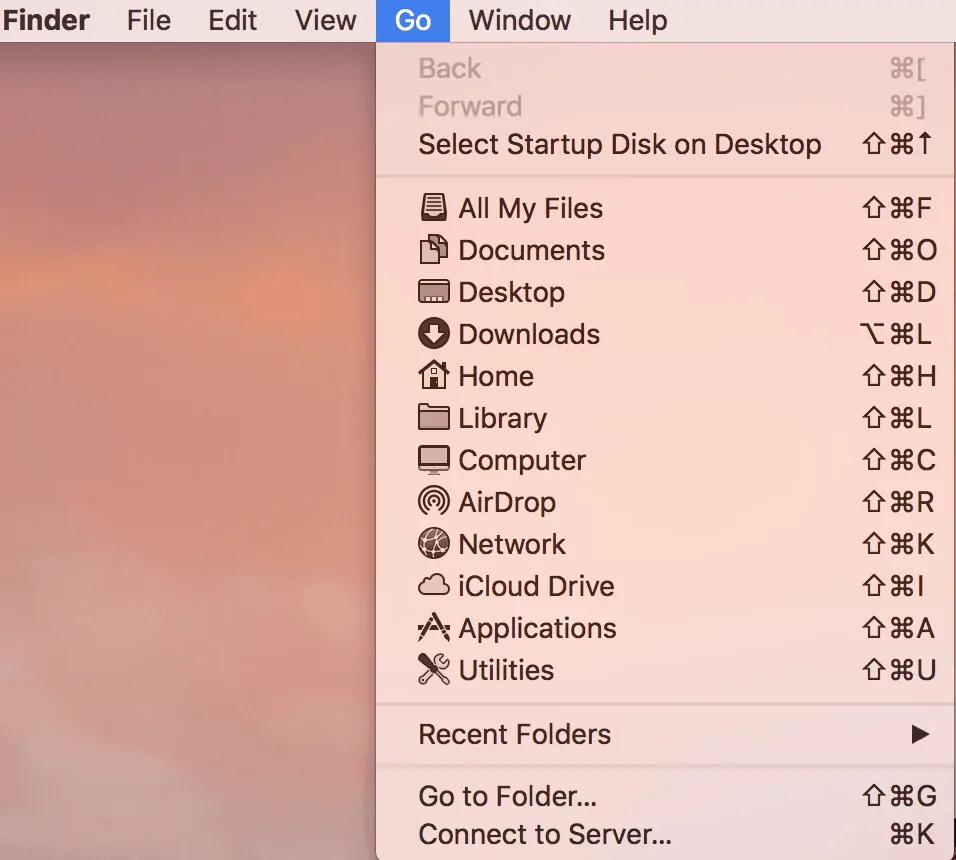This screenshot has height=860, width=956.
Task: Click the All My Files icon
Action: 433,208
